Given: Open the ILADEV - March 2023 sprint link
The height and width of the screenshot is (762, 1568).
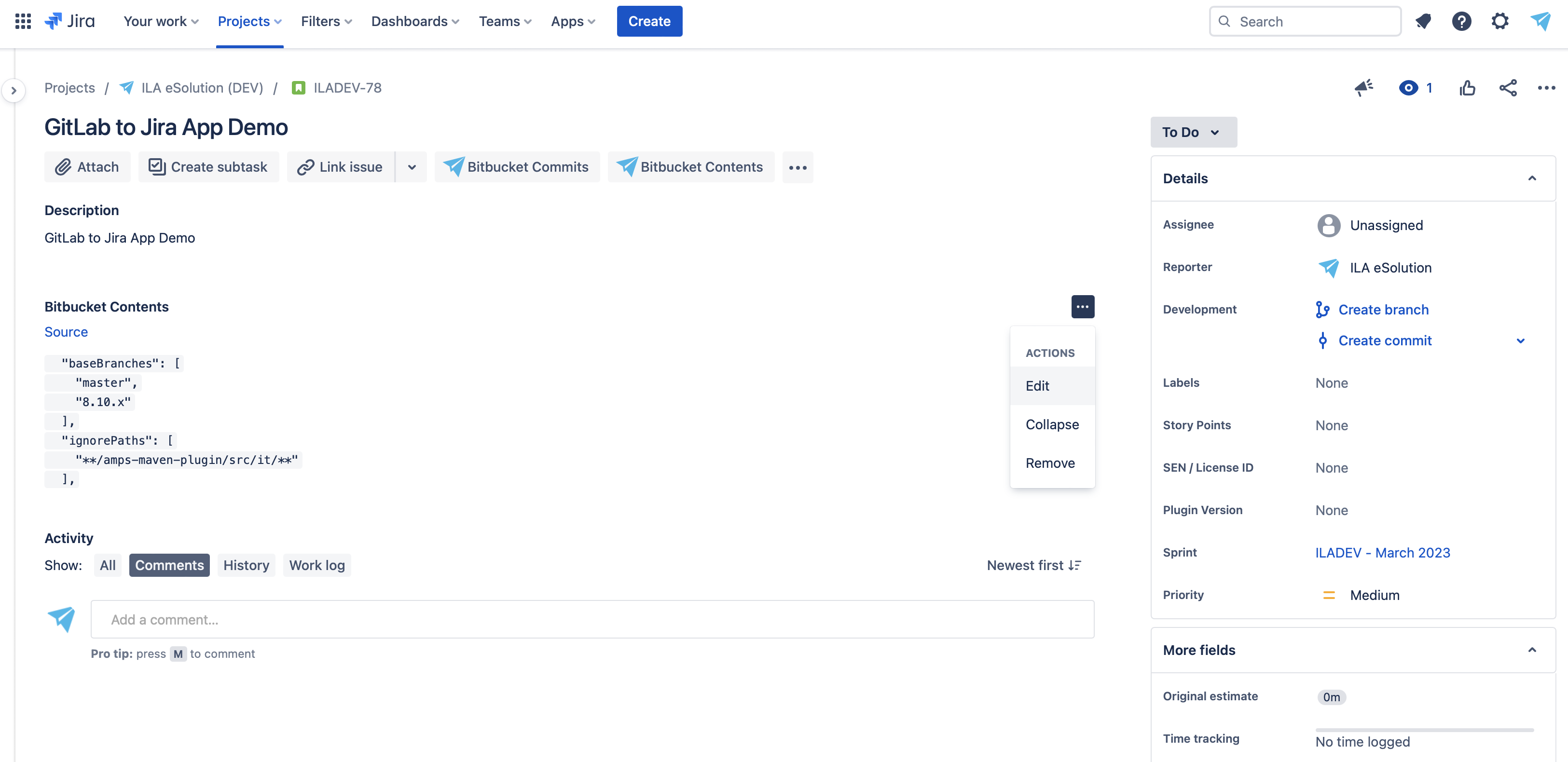Looking at the screenshot, I should pyautogui.click(x=1382, y=553).
